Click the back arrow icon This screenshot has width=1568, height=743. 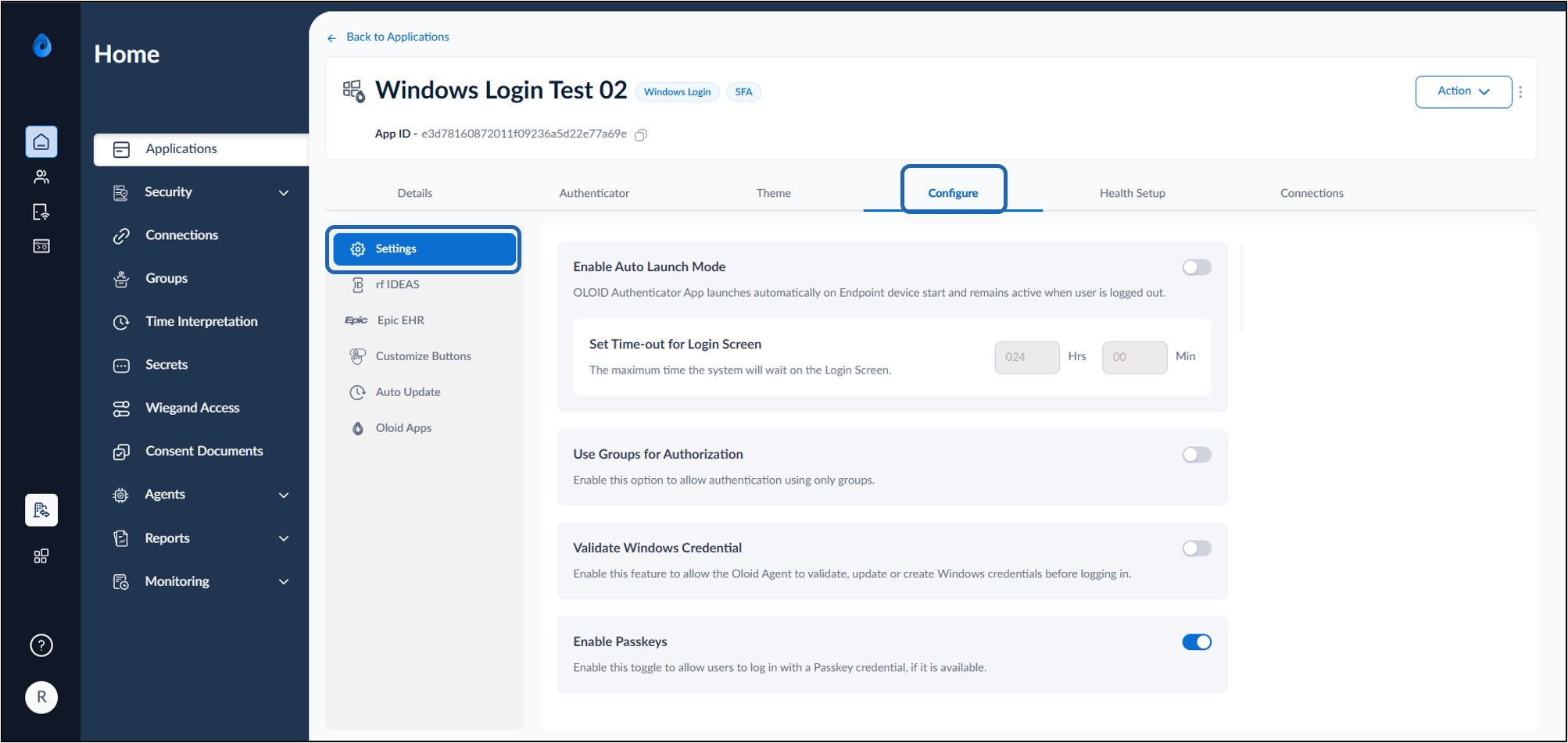[x=332, y=38]
